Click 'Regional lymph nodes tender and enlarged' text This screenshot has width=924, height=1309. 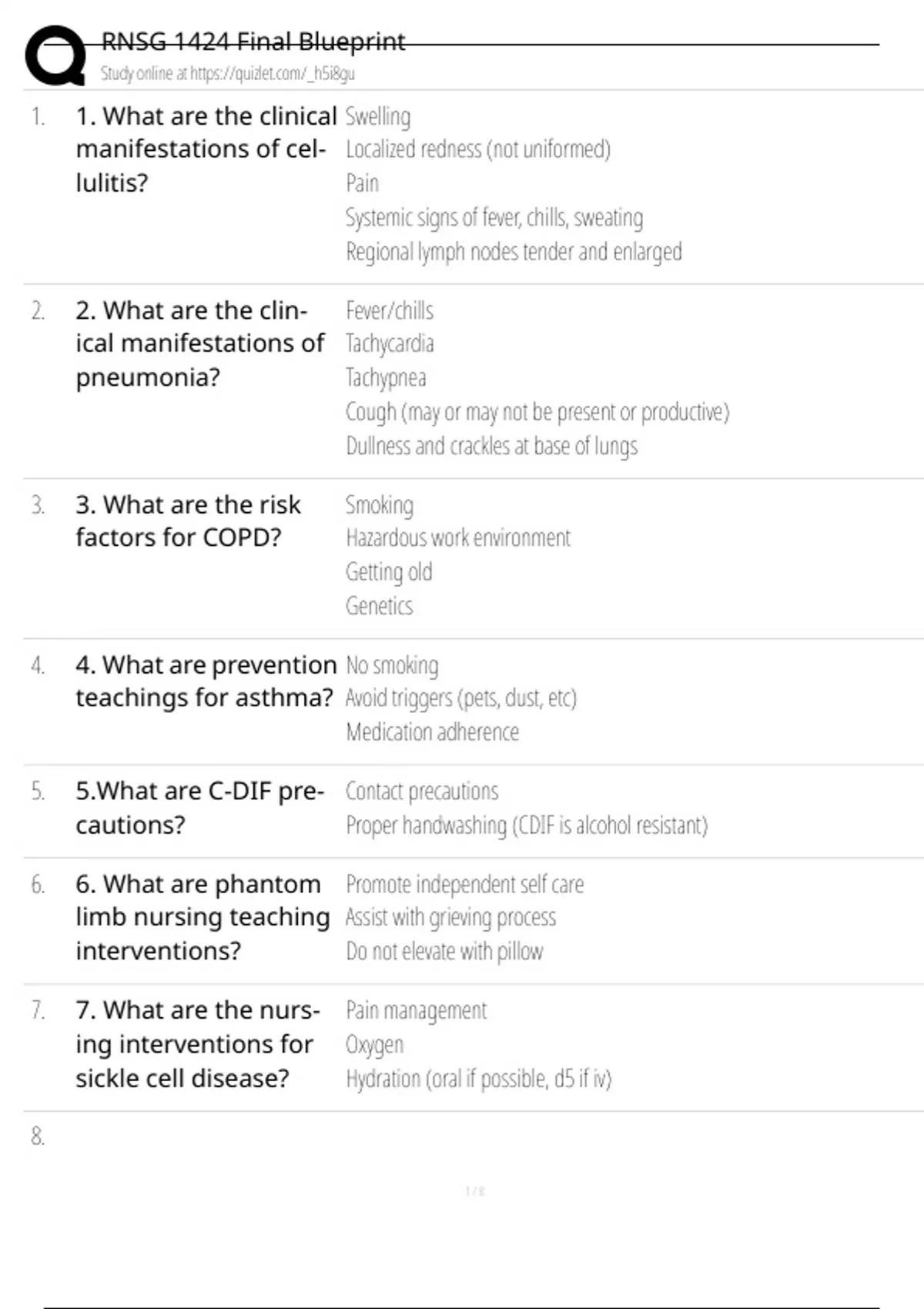tap(514, 252)
